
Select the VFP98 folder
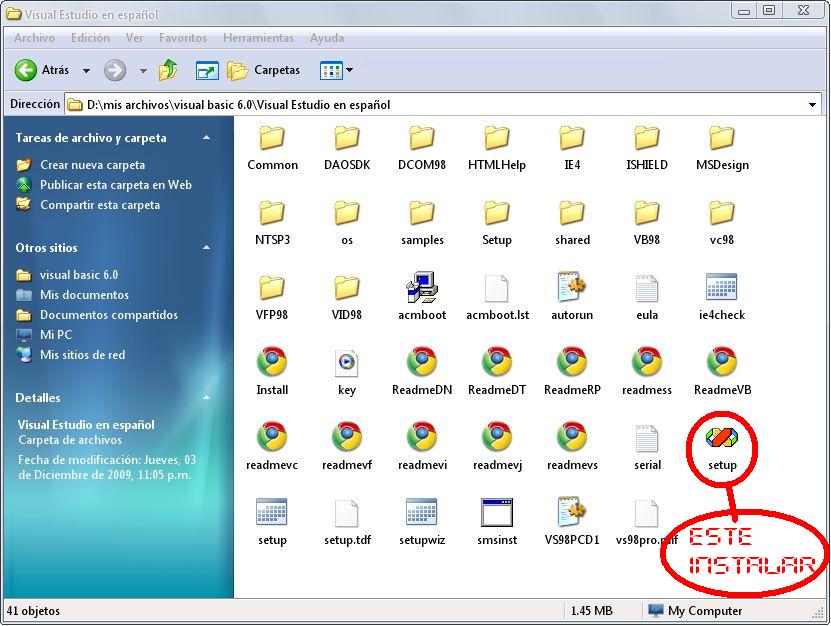(272, 298)
